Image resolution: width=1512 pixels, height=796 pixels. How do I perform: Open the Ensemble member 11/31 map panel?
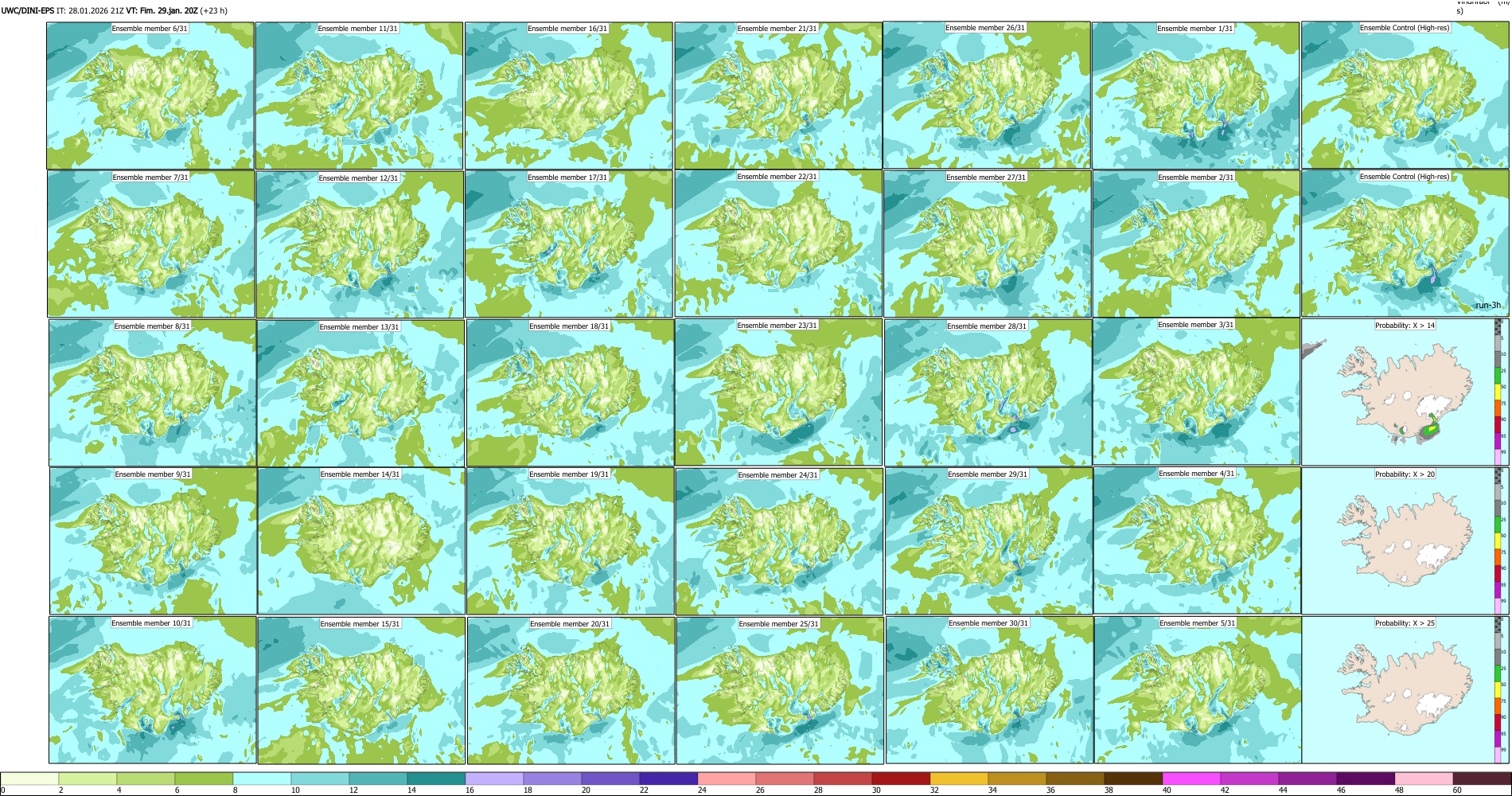point(359,96)
